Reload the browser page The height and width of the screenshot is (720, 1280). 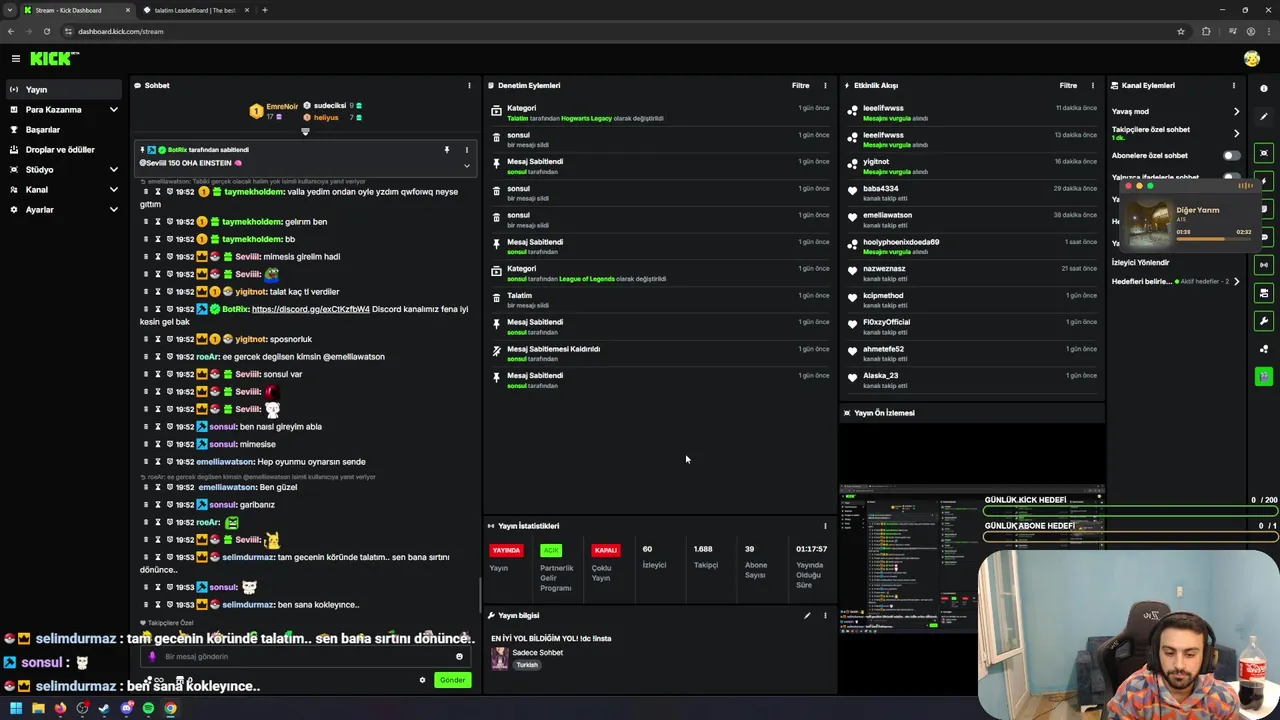coord(46,31)
